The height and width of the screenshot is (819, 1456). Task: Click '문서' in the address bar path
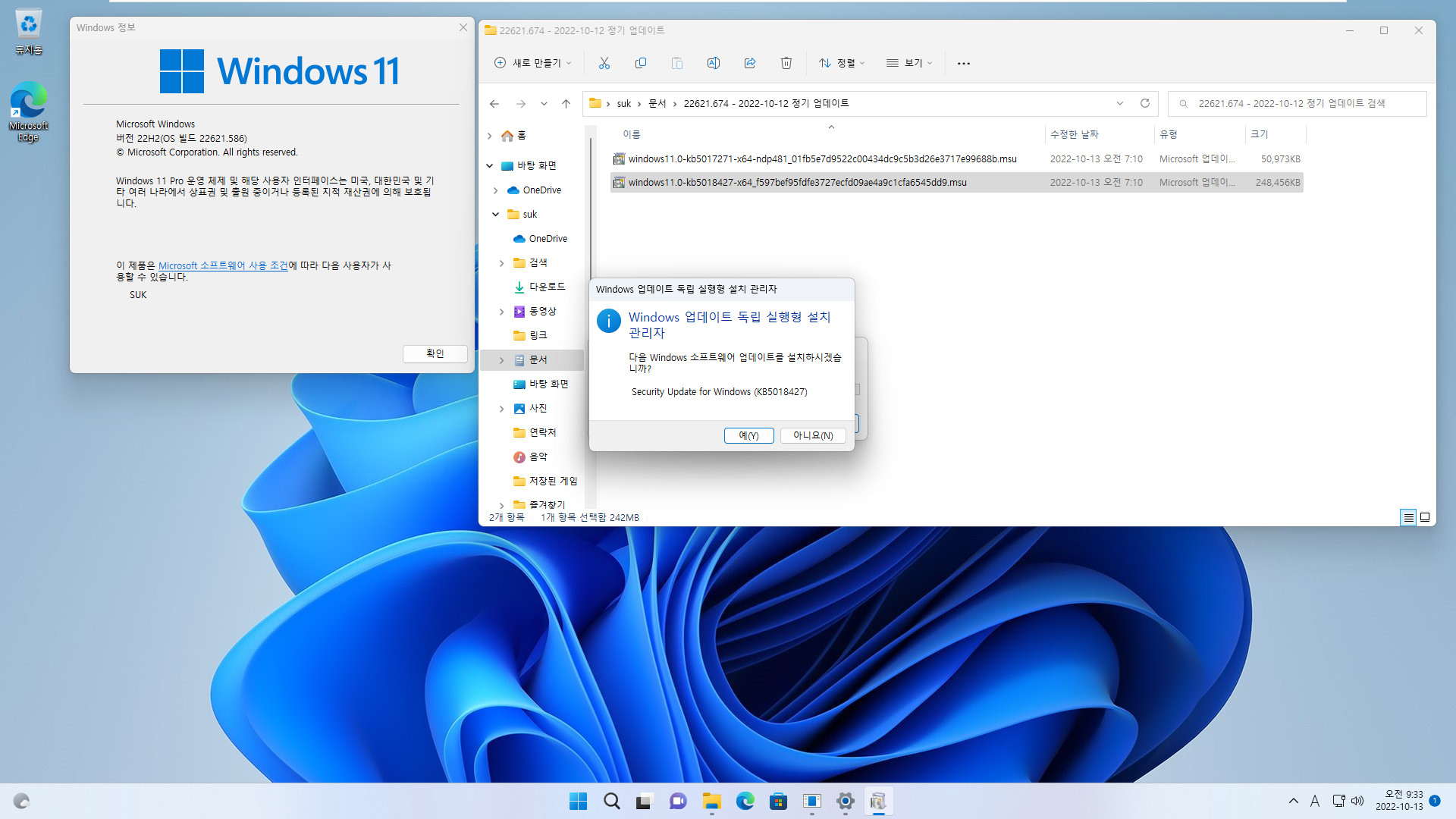[657, 104]
